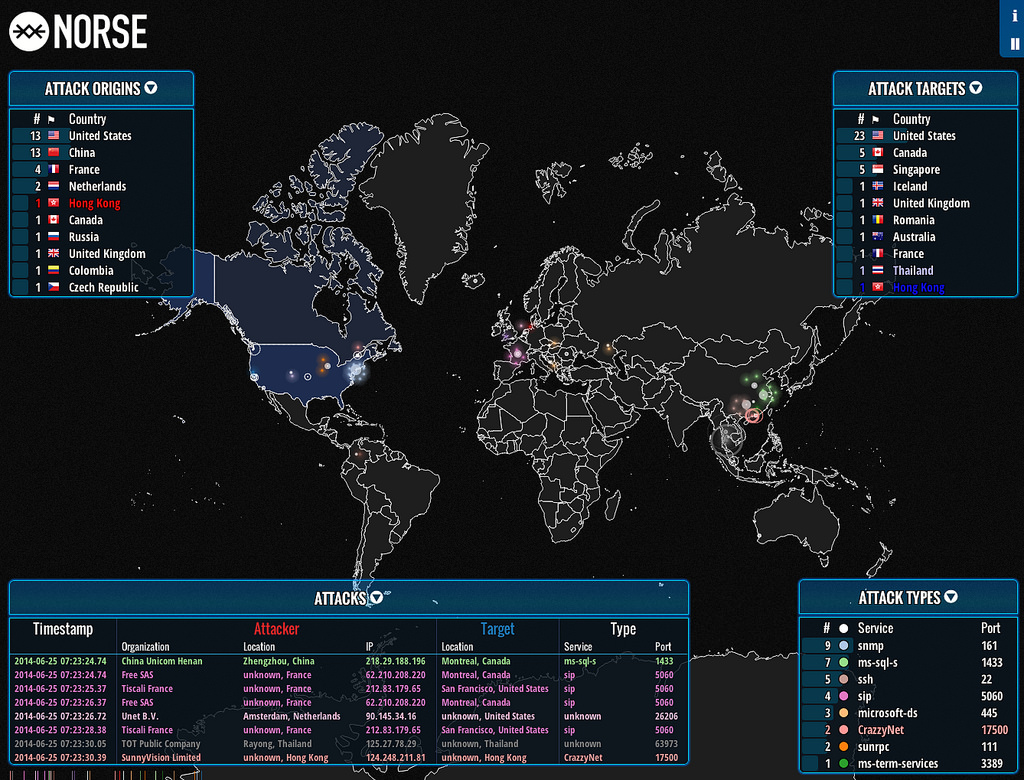Collapse the Attack Targets panel arrow
1024x780 pixels.
pos(976,88)
